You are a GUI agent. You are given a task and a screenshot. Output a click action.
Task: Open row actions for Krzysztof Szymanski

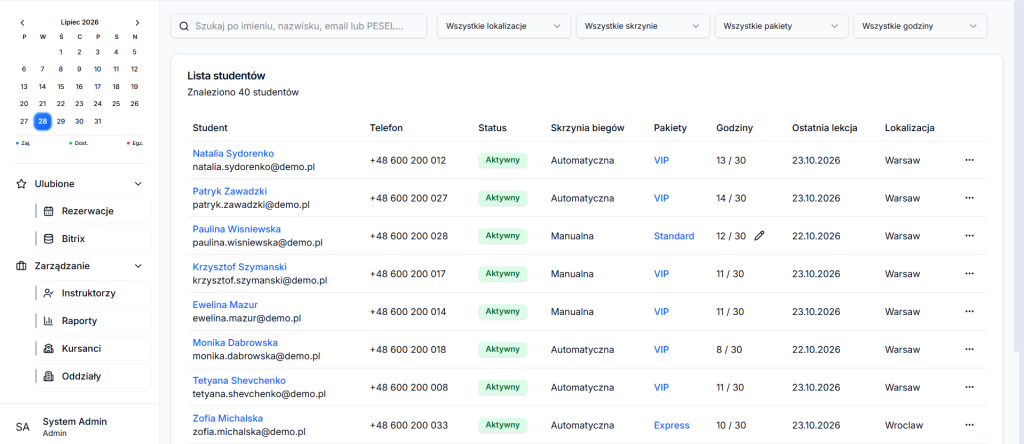pyautogui.click(x=969, y=274)
